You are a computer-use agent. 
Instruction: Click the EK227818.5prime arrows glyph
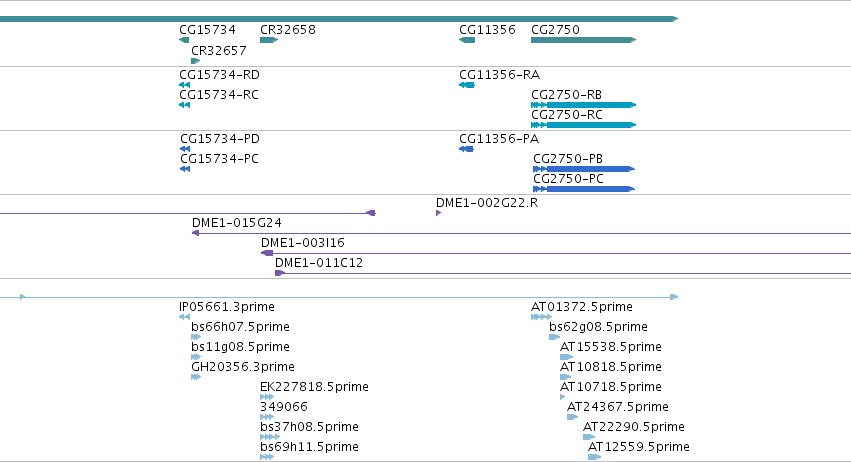267,397
